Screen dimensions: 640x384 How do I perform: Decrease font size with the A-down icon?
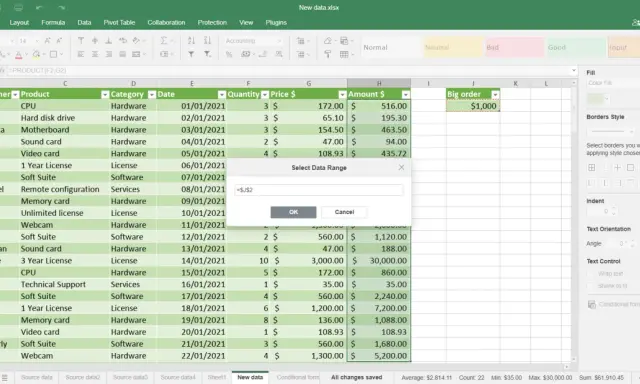pyautogui.click(x=59, y=40)
